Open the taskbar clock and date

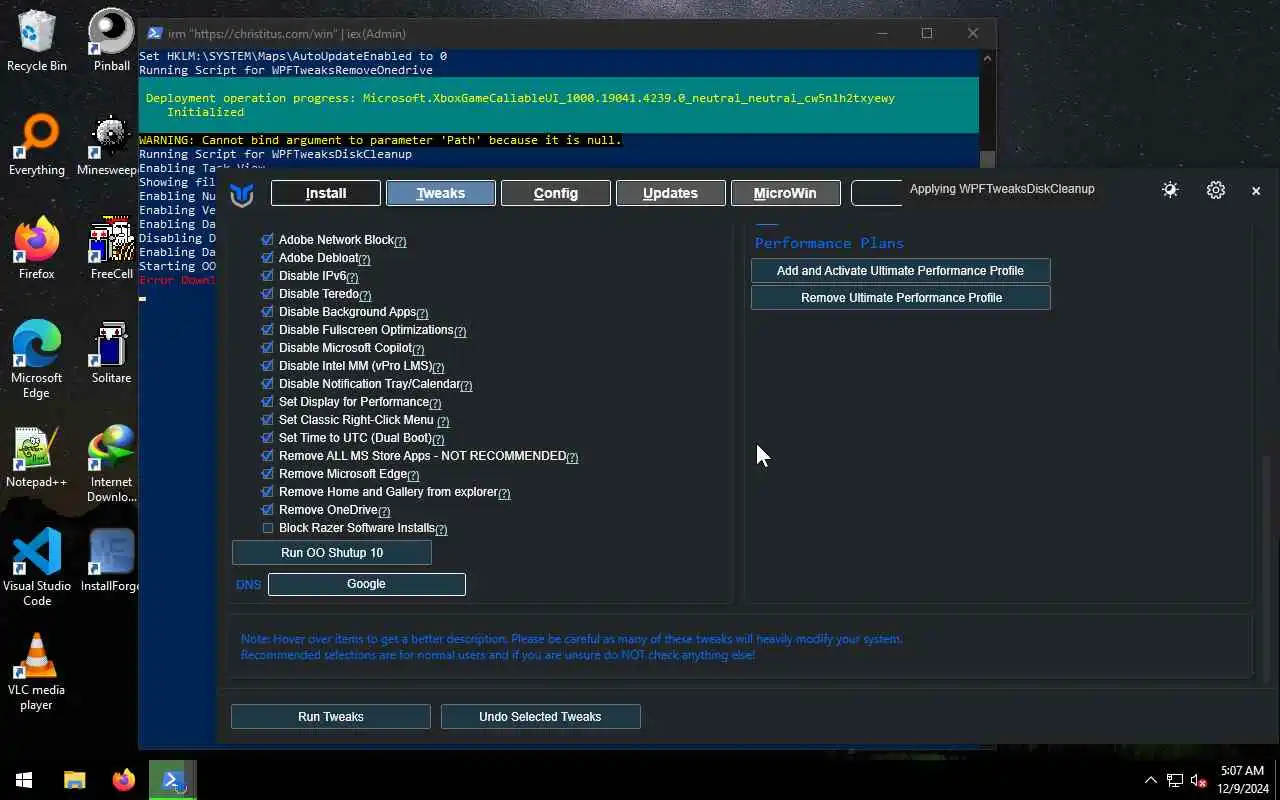click(1242, 779)
